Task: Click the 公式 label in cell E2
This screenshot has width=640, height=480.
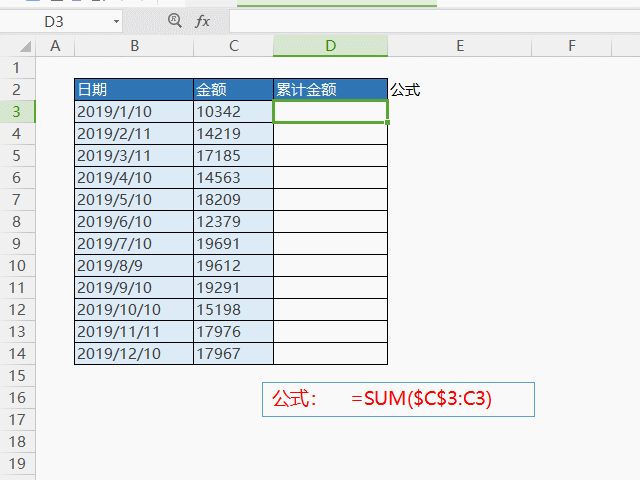Action: click(x=405, y=90)
